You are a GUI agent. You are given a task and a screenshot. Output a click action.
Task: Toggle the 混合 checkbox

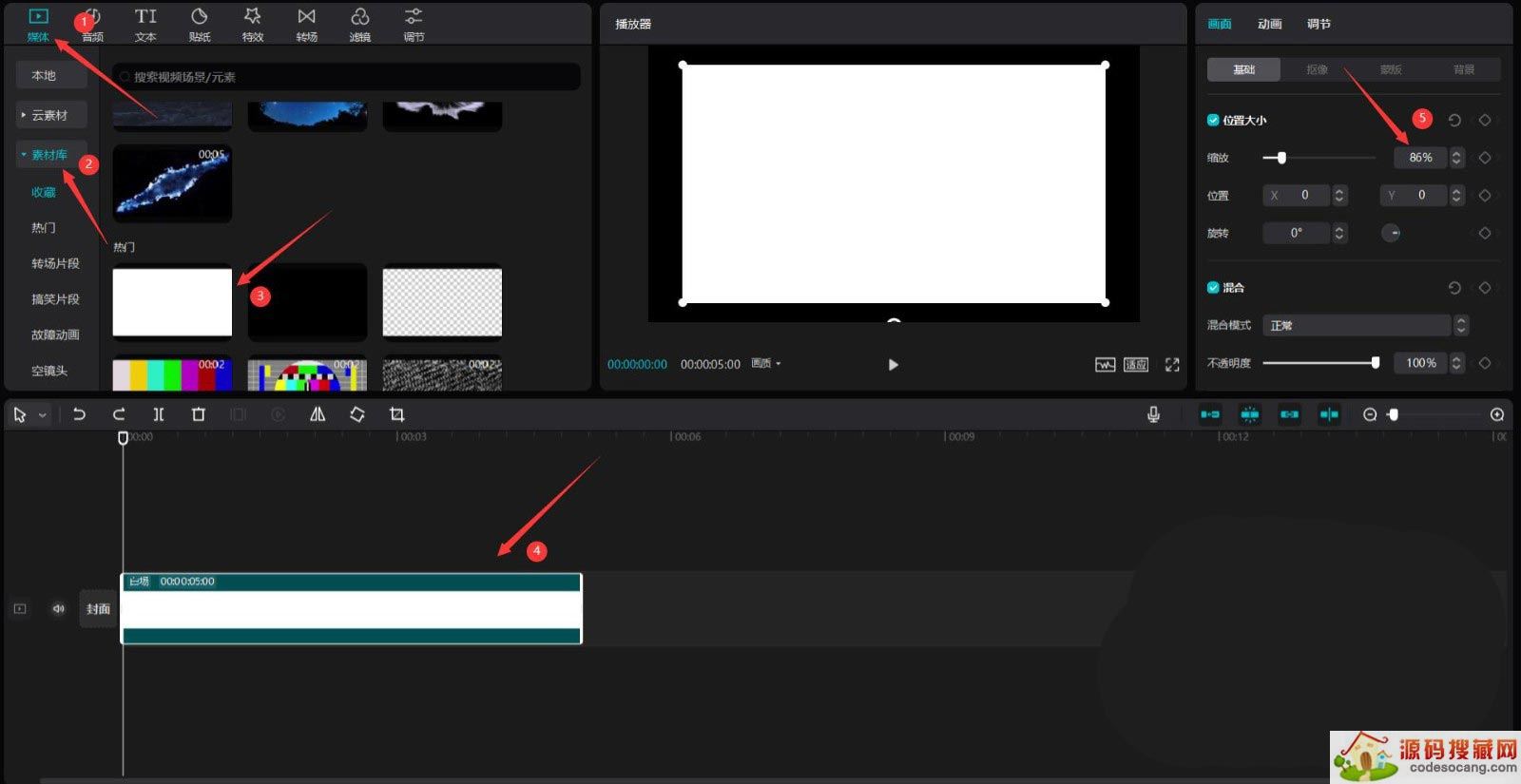click(1213, 287)
